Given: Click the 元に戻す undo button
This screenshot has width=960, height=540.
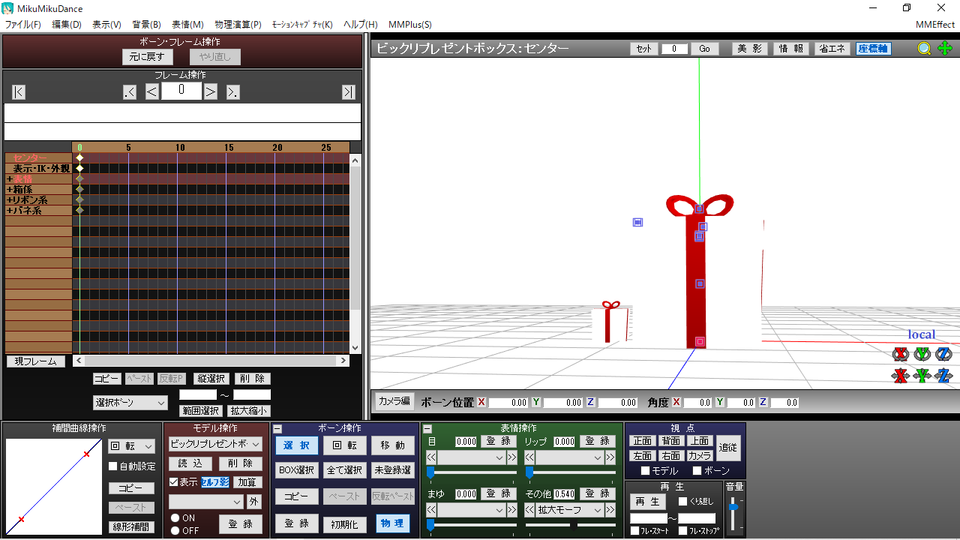Looking at the screenshot, I should point(147,57).
